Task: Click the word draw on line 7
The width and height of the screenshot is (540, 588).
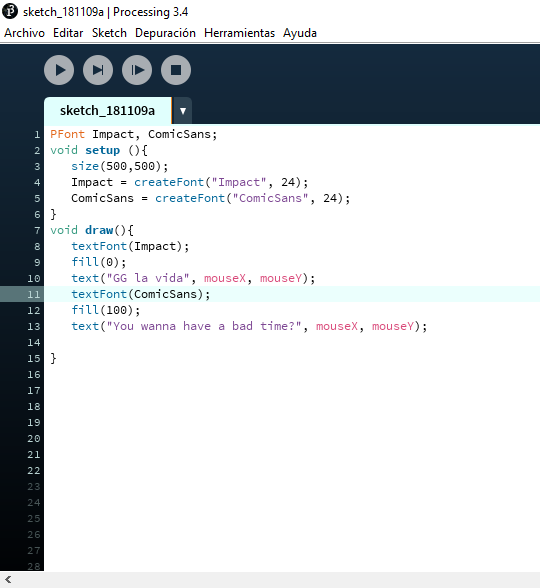Action: [x=99, y=230]
